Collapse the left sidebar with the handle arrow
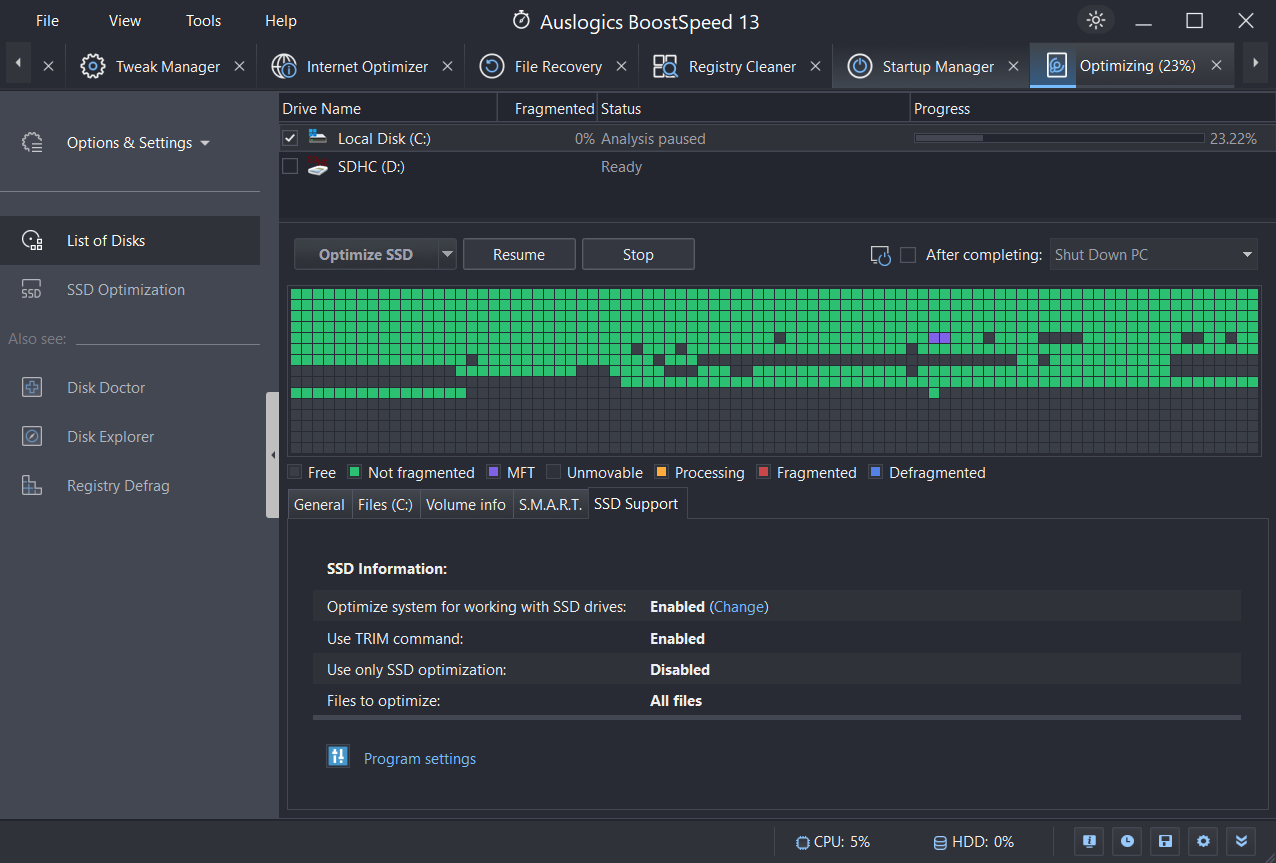The width and height of the screenshot is (1276, 863). point(273,455)
